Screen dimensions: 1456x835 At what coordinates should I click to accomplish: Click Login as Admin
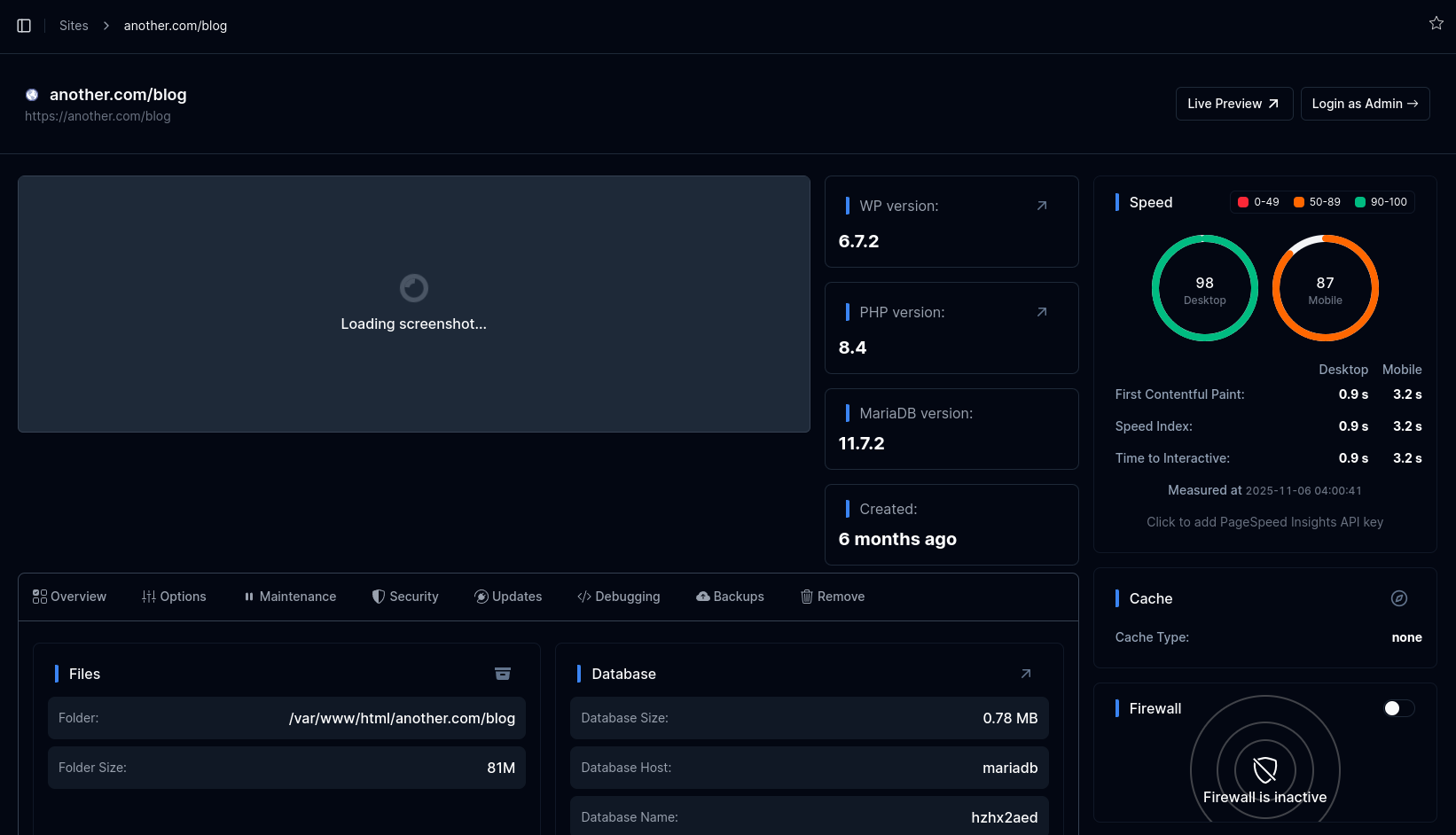point(1365,104)
